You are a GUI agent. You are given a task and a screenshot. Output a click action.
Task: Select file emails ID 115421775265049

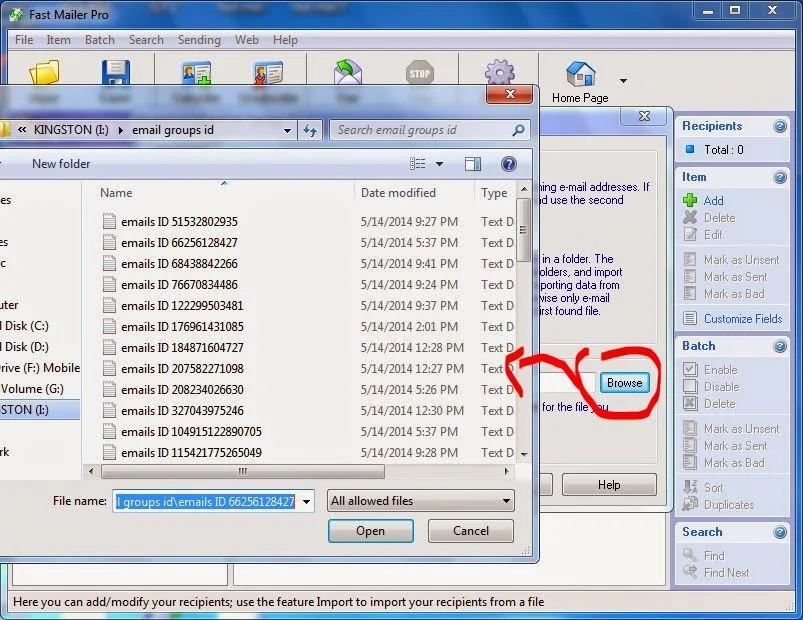191,453
